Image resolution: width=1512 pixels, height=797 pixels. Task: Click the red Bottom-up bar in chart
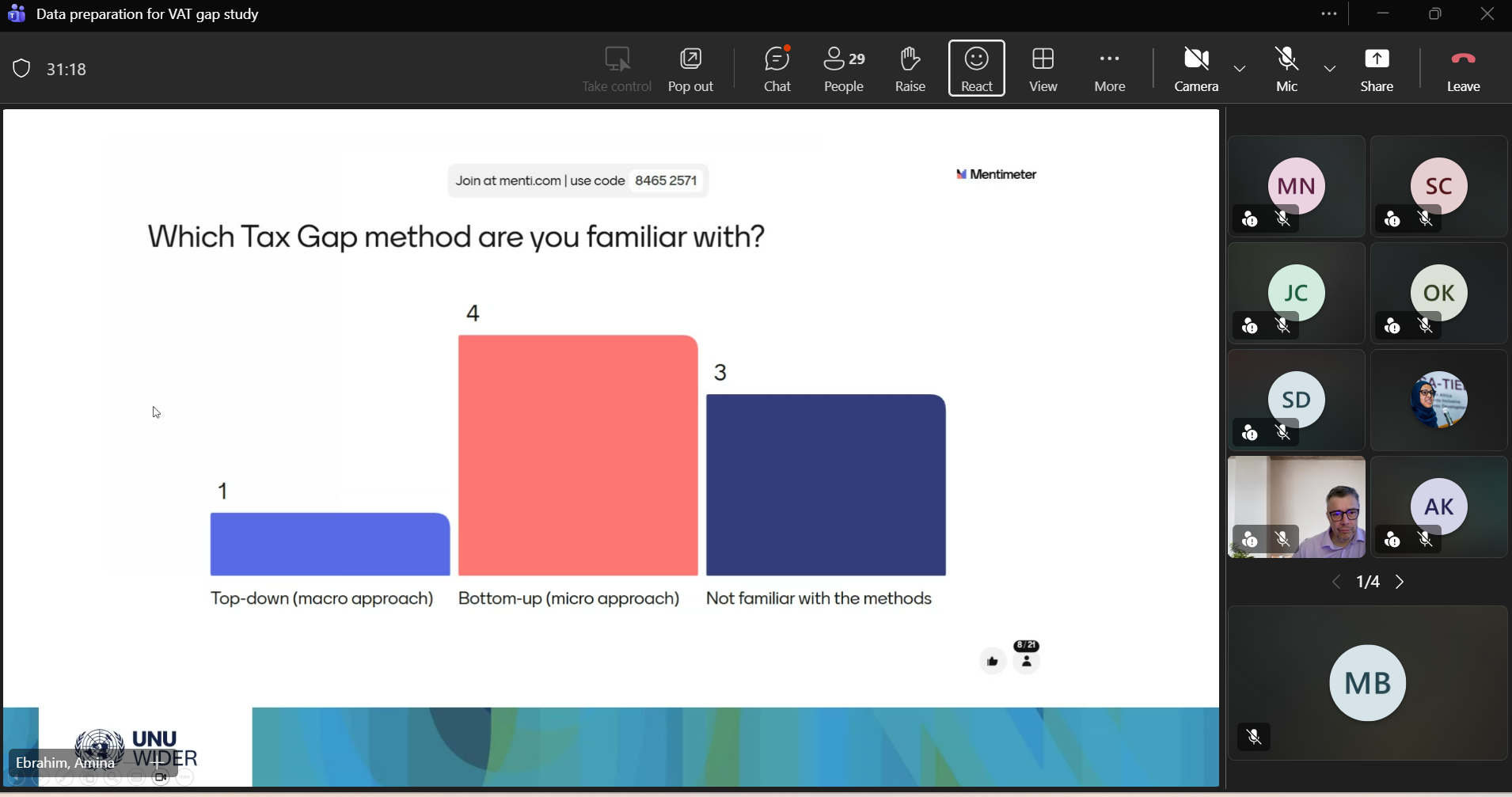pos(578,455)
